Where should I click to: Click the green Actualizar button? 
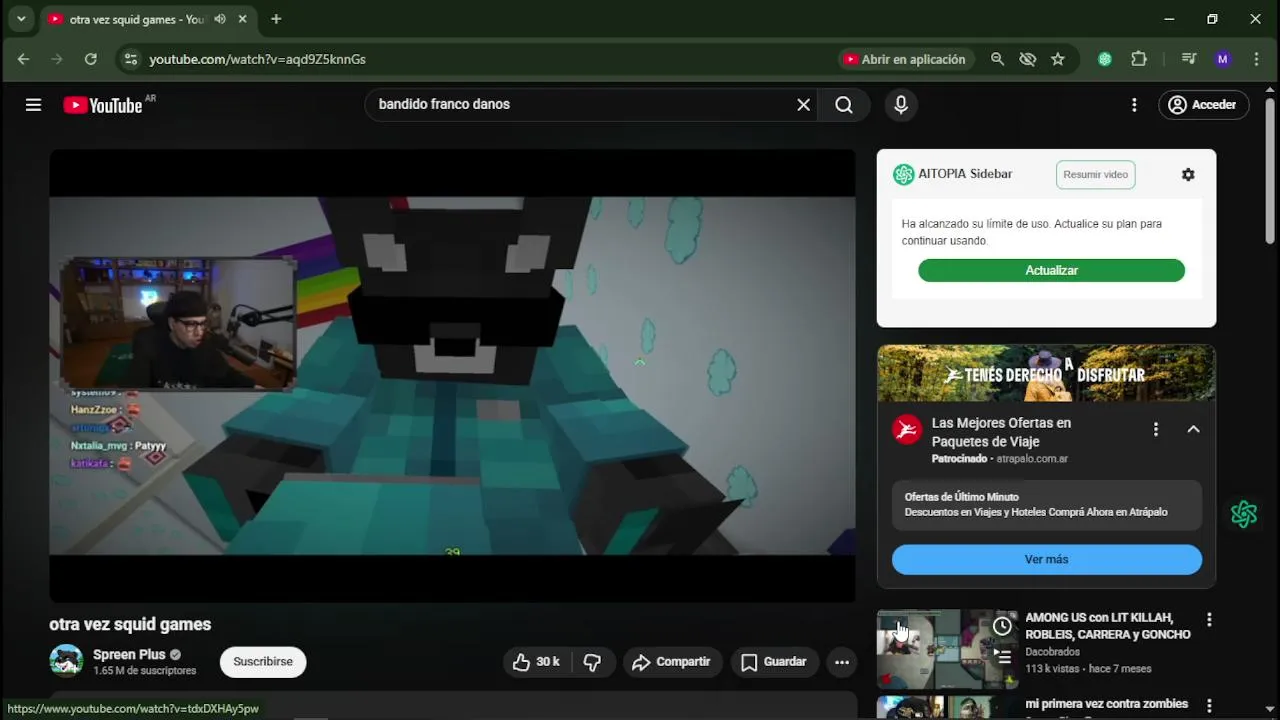tap(1051, 271)
